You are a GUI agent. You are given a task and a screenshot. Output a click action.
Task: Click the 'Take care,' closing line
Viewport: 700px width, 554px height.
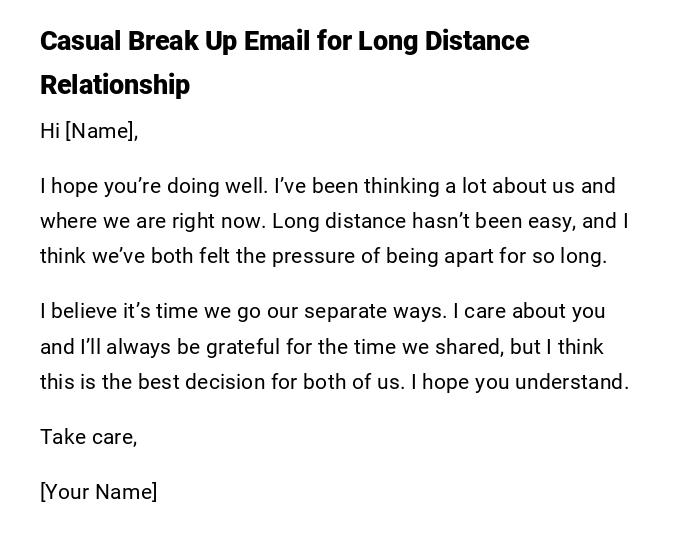tap(88, 437)
